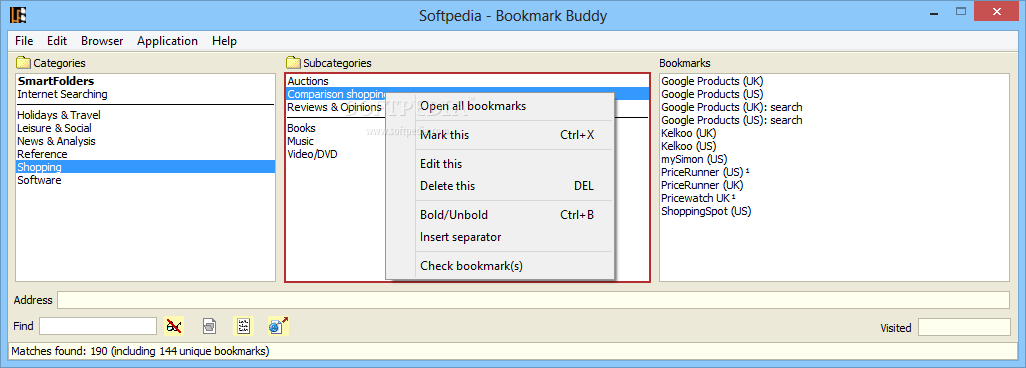The width and height of the screenshot is (1026, 368).
Task: Click the Subcategories panel heading
Action: [337, 63]
